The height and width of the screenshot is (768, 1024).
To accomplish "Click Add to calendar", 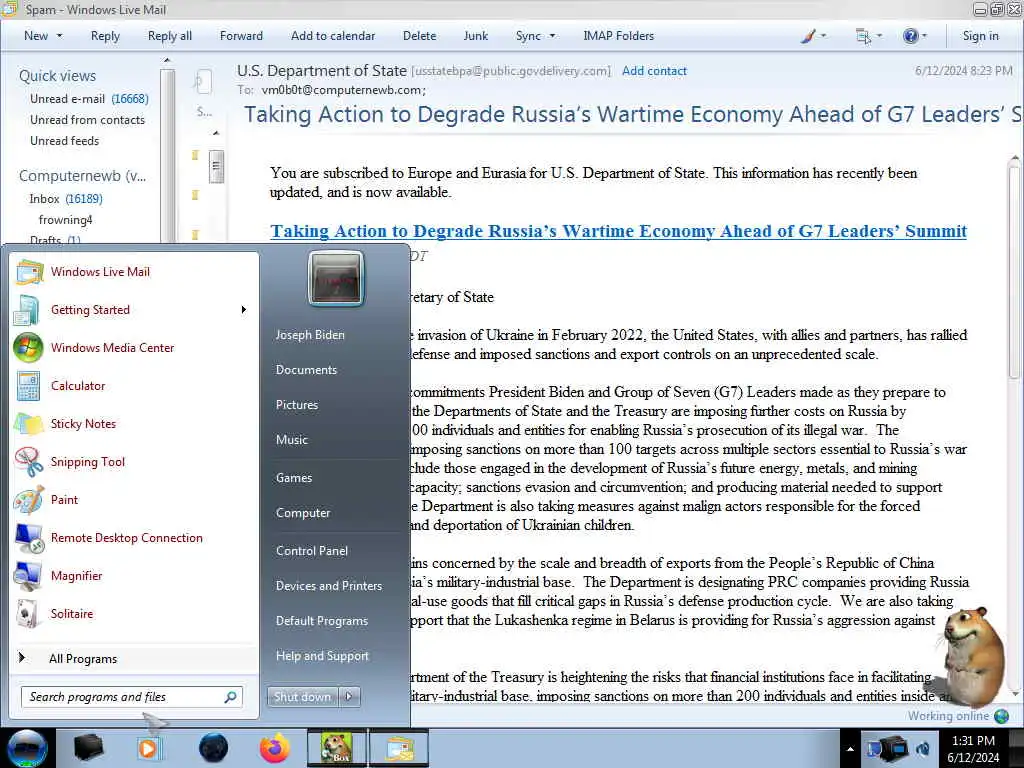I will click(x=333, y=36).
